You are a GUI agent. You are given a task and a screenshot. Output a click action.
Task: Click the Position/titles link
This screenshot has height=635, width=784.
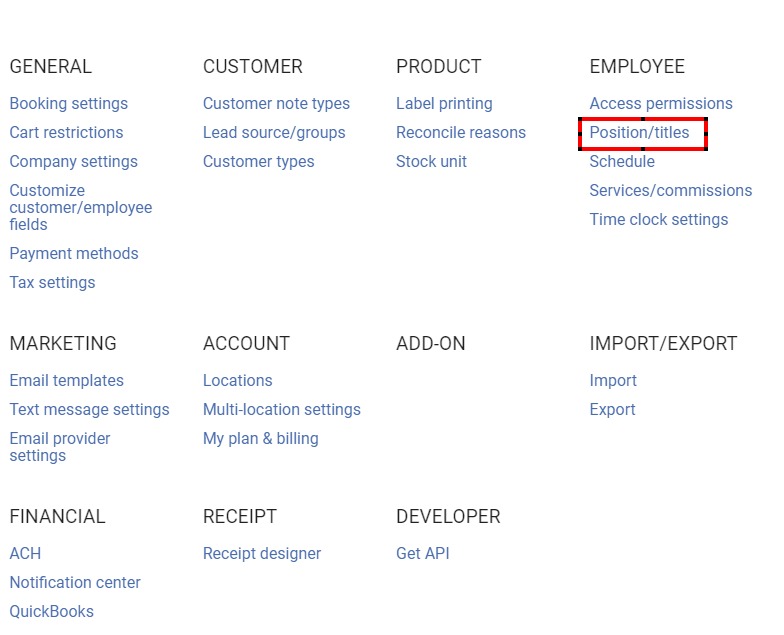[639, 133]
